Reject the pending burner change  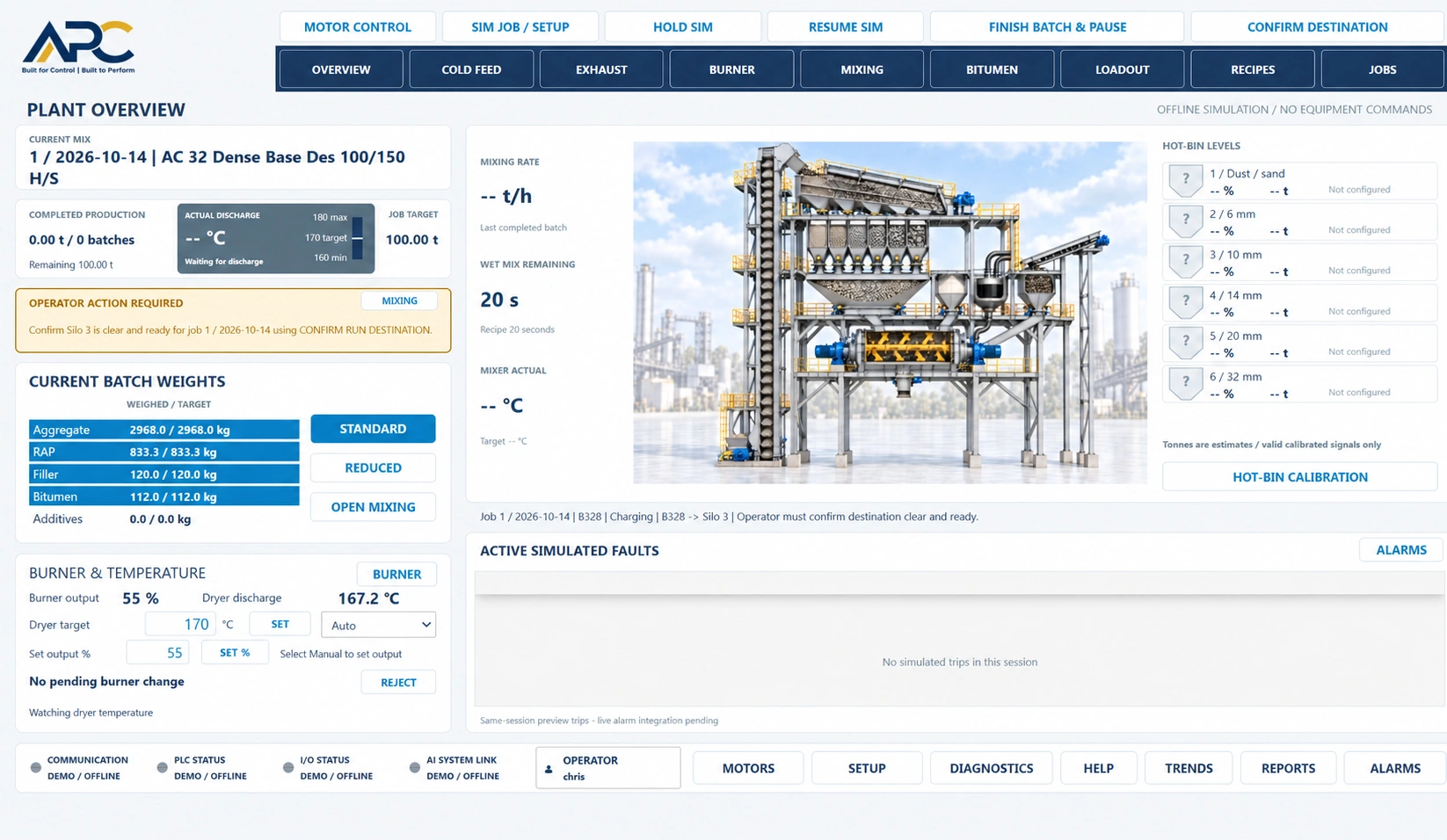(x=398, y=683)
